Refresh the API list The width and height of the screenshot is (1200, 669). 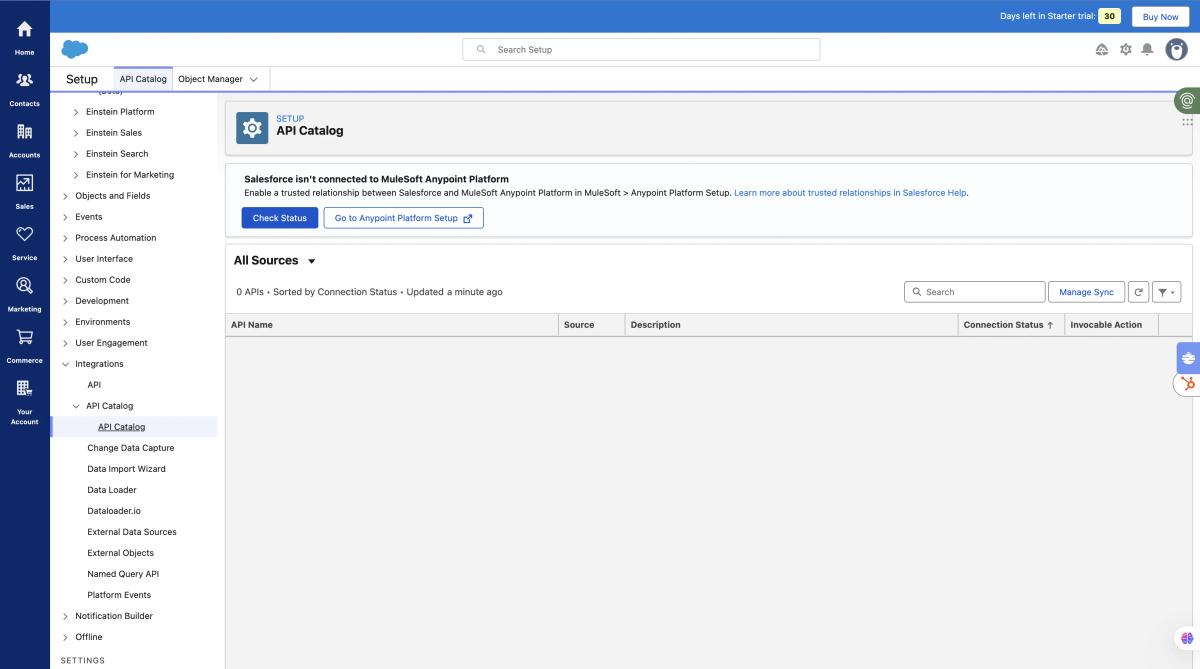click(1138, 292)
